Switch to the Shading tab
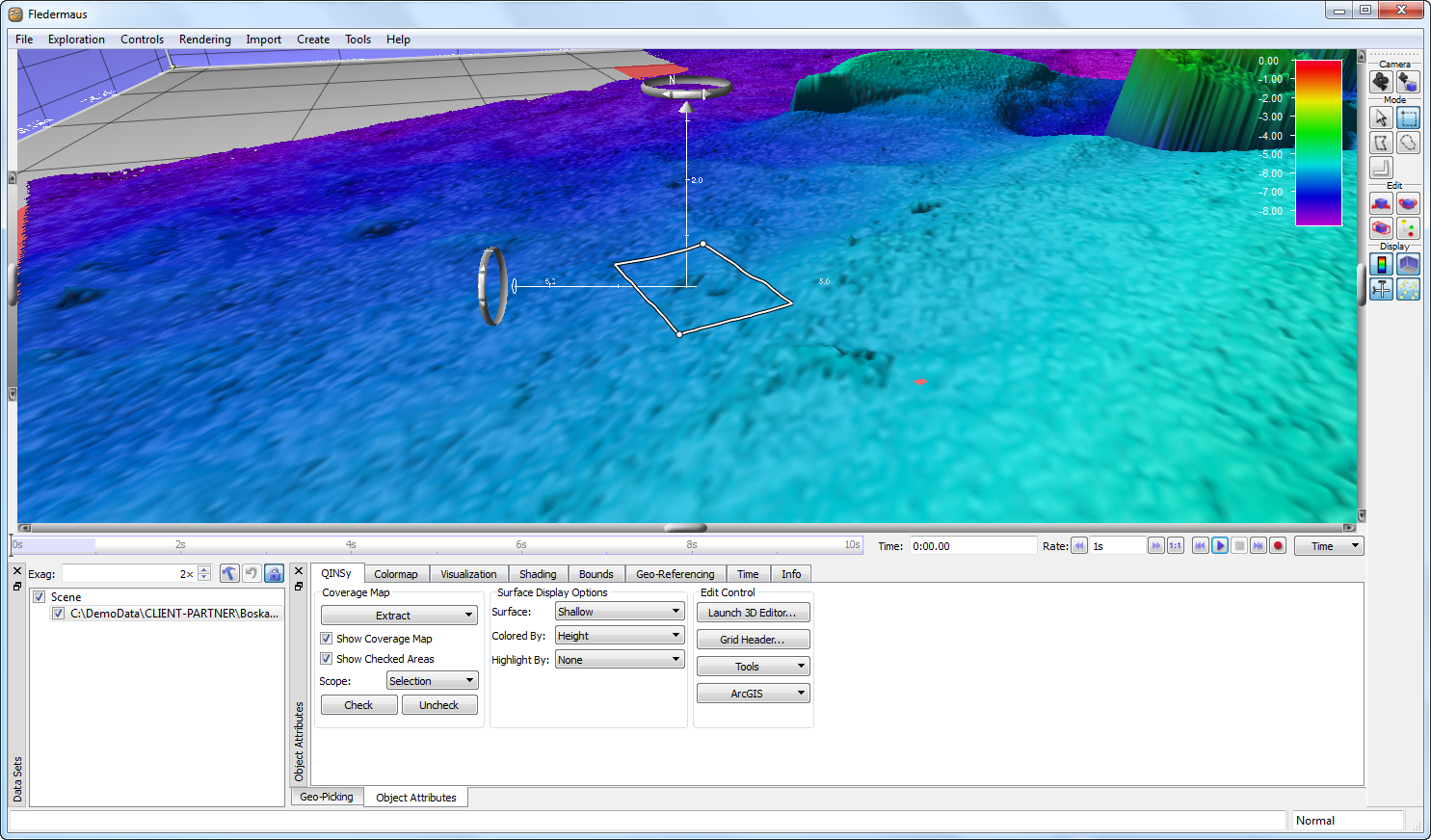The height and width of the screenshot is (840, 1431). pyautogui.click(x=538, y=574)
